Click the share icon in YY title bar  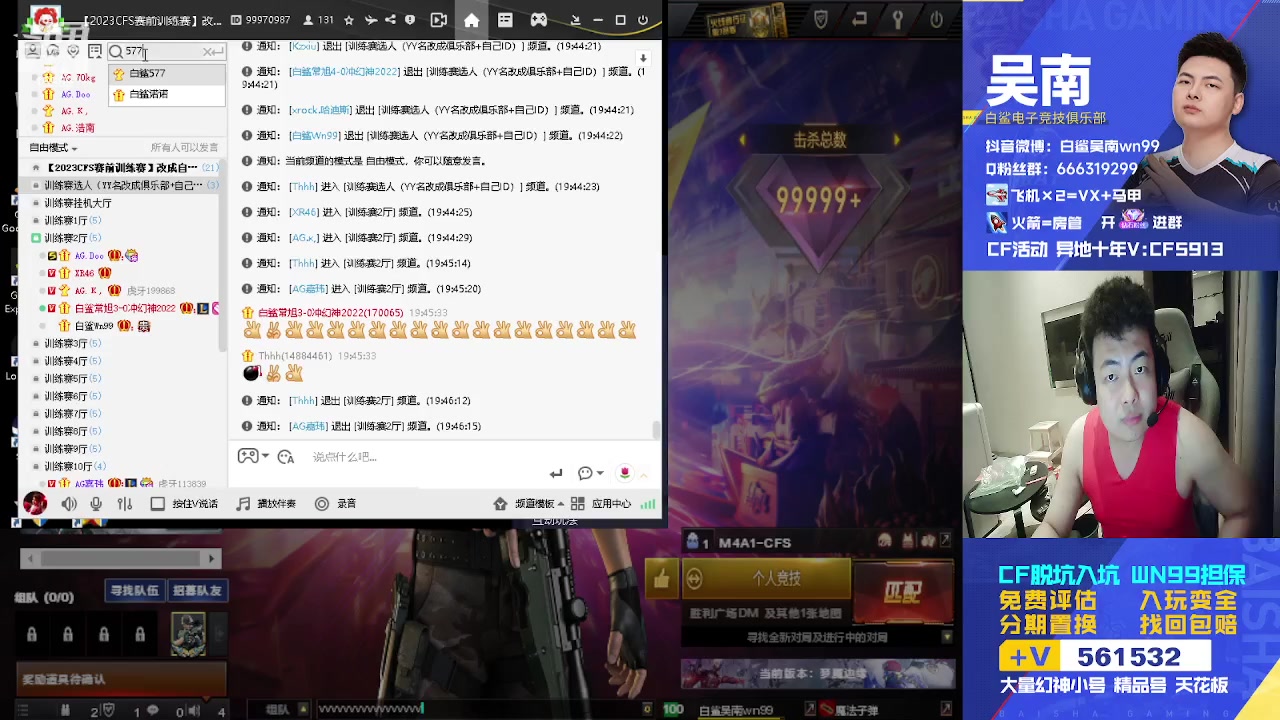point(390,20)
